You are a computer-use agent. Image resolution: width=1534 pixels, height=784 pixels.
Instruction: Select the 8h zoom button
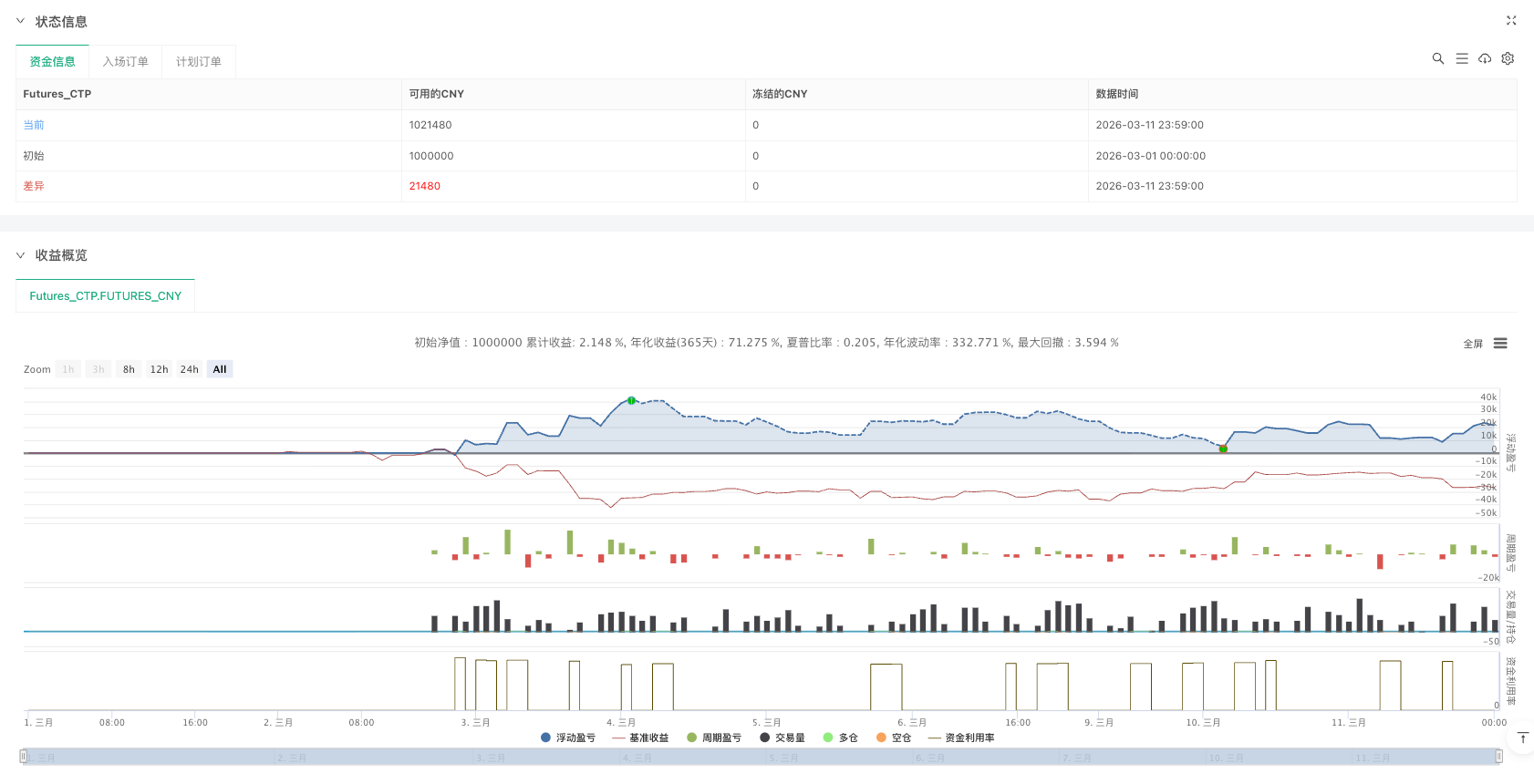point(129,369)
